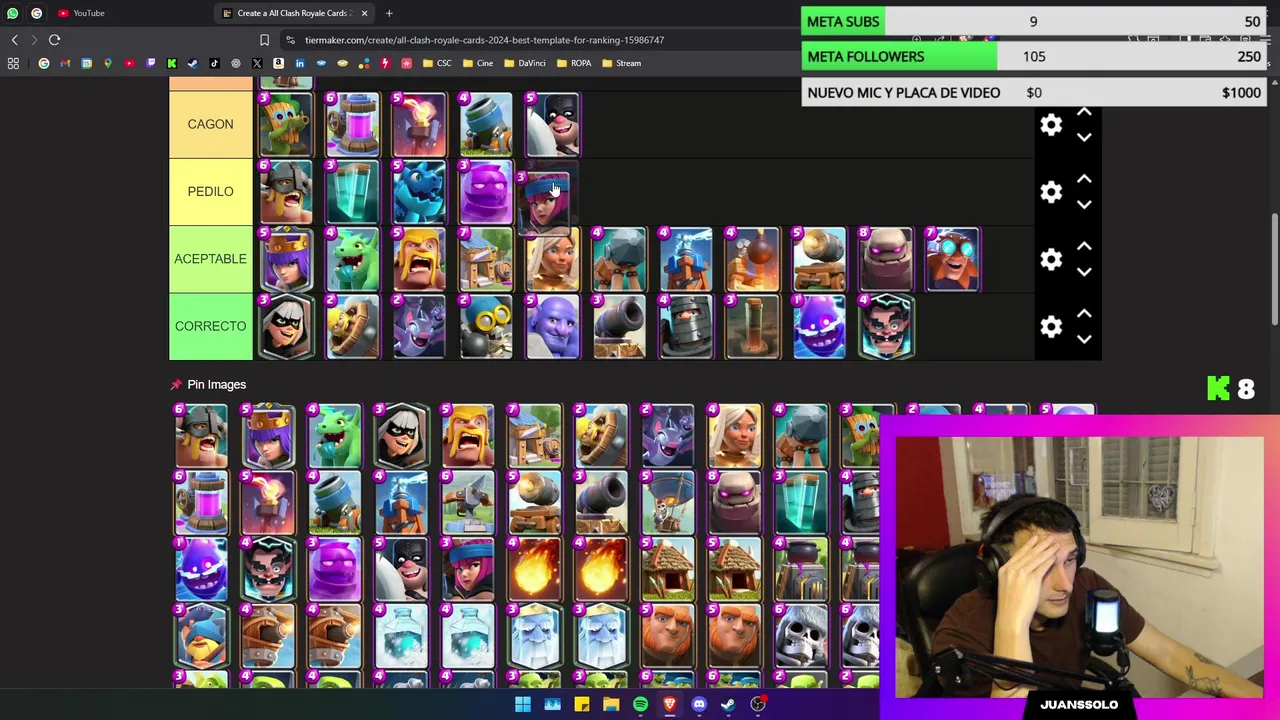Move the ACEPTABLE row up with its chevron
The height and width of the screenshot is (720, 1280).
[x=1084, y=246]
